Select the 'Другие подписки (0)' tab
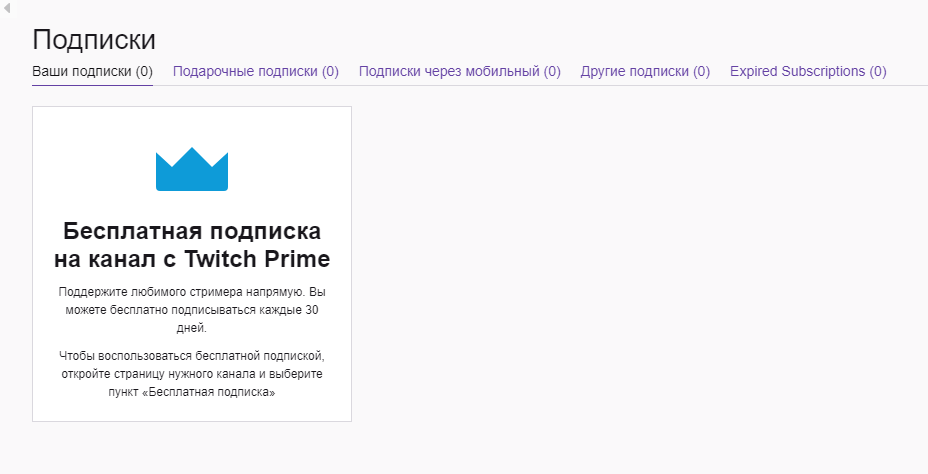Screen dimensions: 928x474 (x=645, y=72)
